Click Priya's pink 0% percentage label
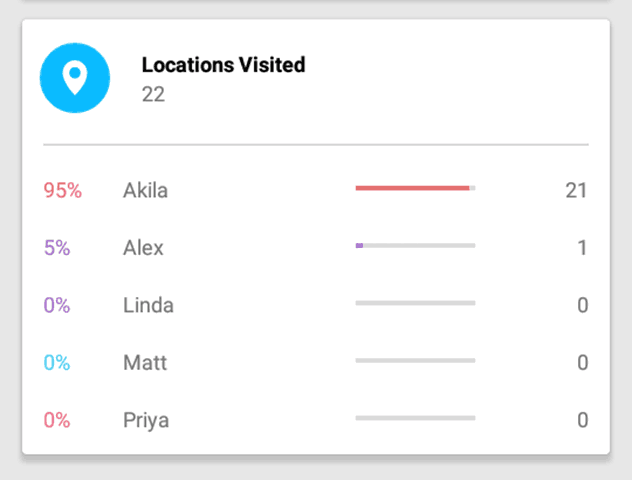 point(57,420)
